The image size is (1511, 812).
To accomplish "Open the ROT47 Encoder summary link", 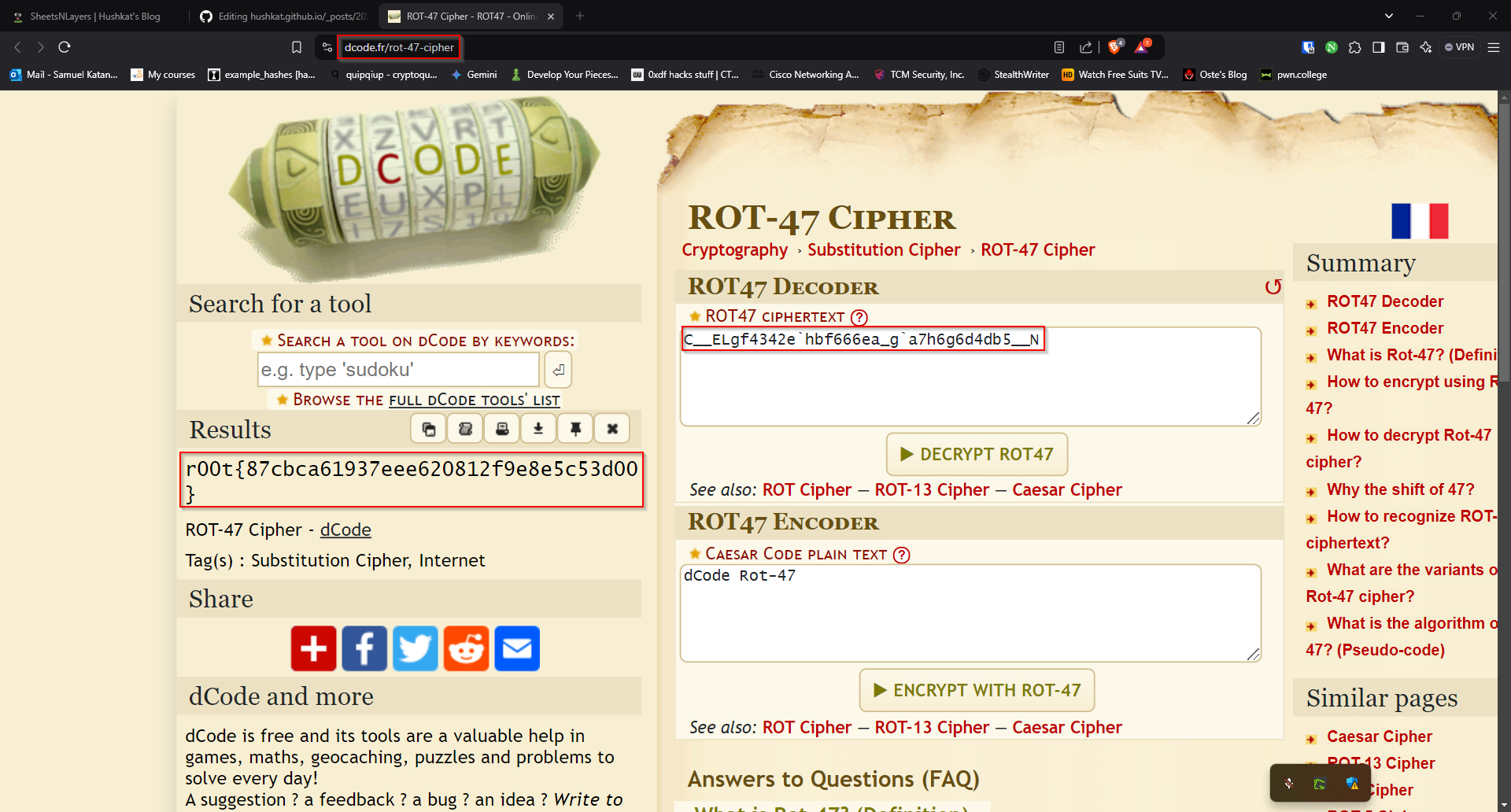I will [1385, 328].
